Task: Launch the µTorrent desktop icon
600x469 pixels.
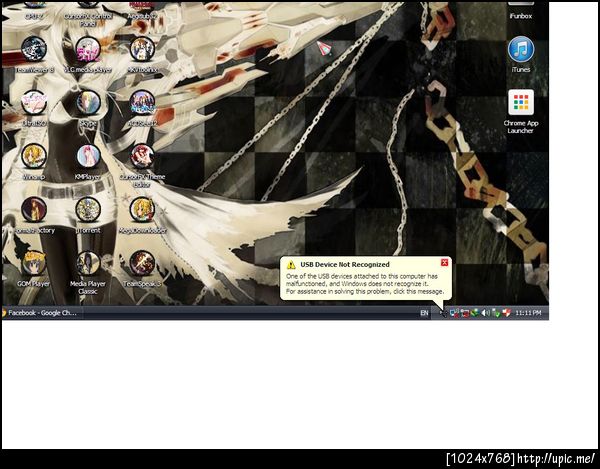Action: point(88,210)
